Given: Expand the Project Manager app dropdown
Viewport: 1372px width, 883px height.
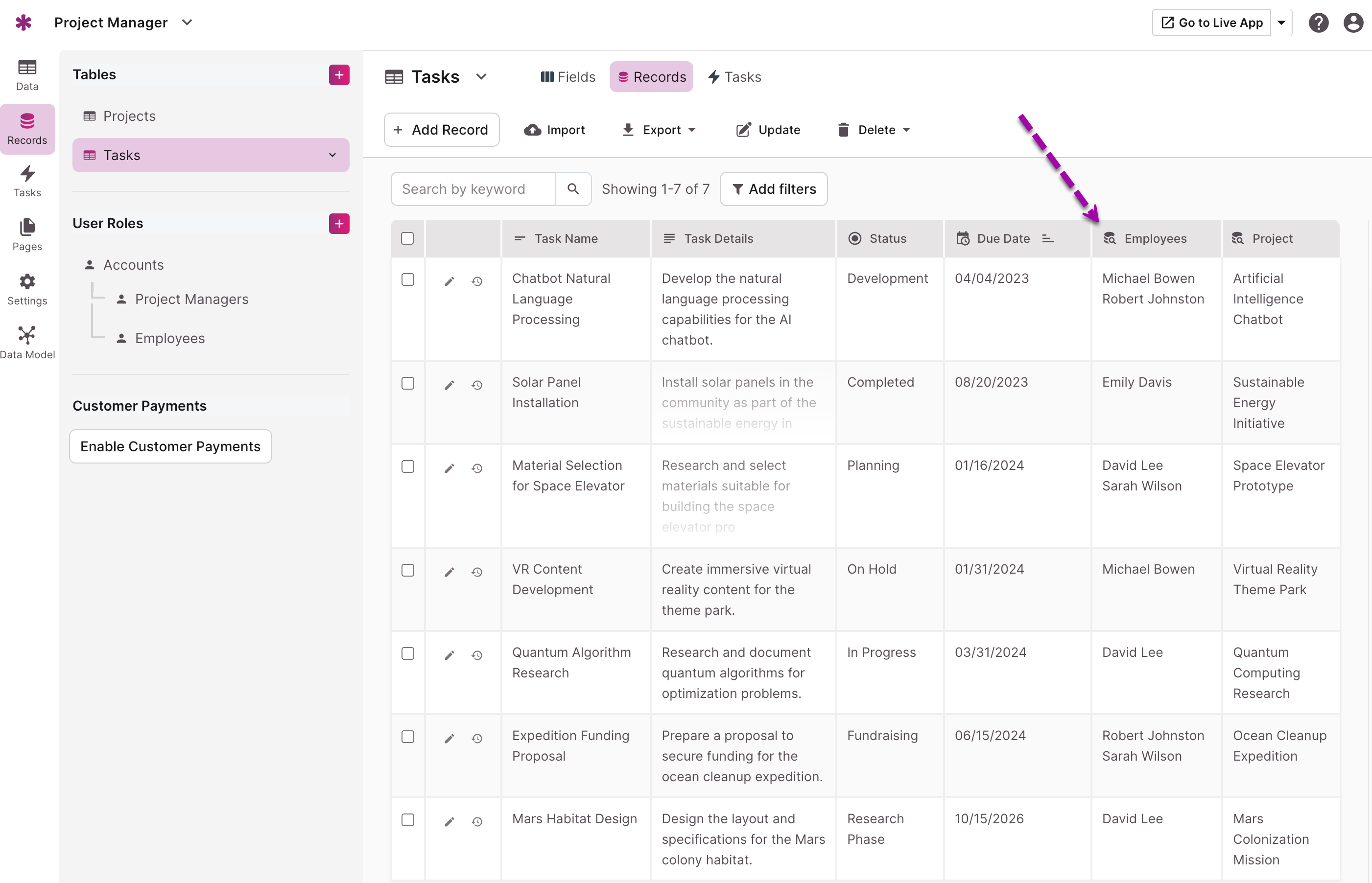Looking at the screenshot, I should 187,23.
